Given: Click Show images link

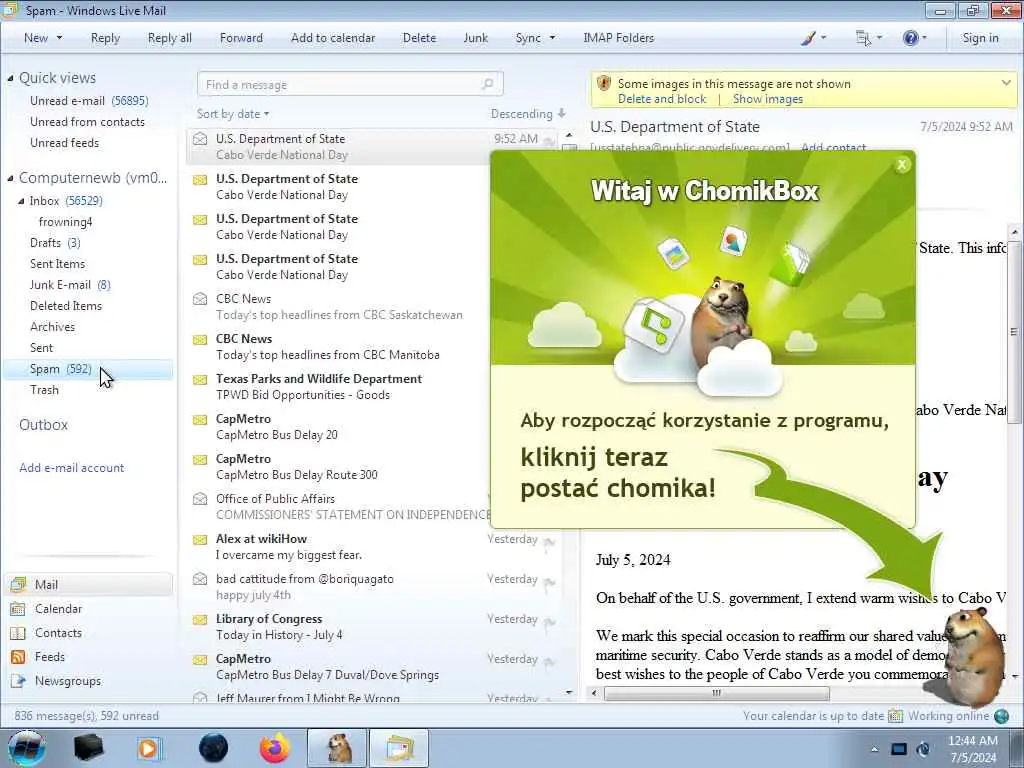Looking at the screenshot, I should click(768, 99).
